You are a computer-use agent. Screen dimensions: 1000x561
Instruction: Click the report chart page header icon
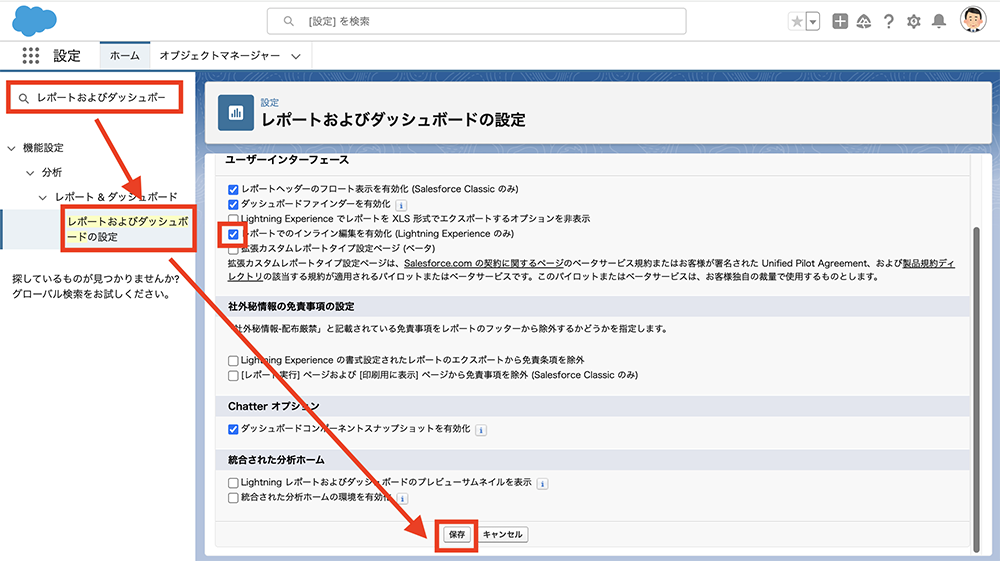pyautogui.click(x=236, y=113)
